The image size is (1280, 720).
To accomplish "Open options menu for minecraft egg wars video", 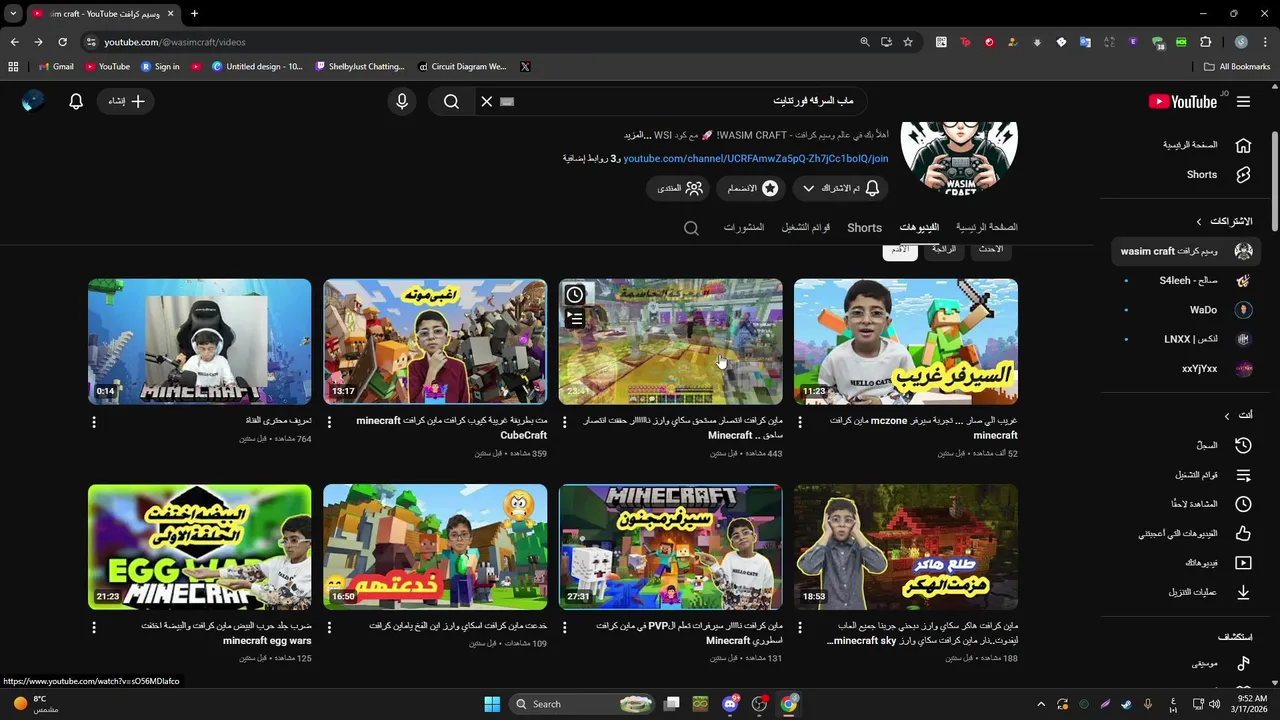I will point(94,627).
